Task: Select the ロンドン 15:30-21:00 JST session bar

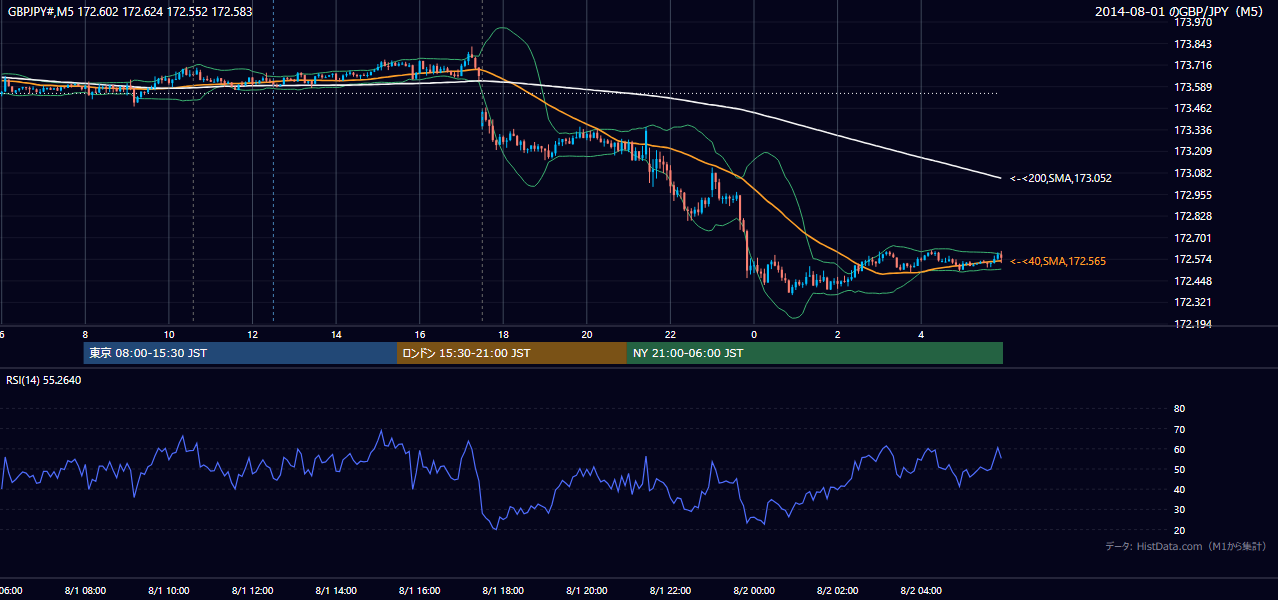Action: (512, 353)
